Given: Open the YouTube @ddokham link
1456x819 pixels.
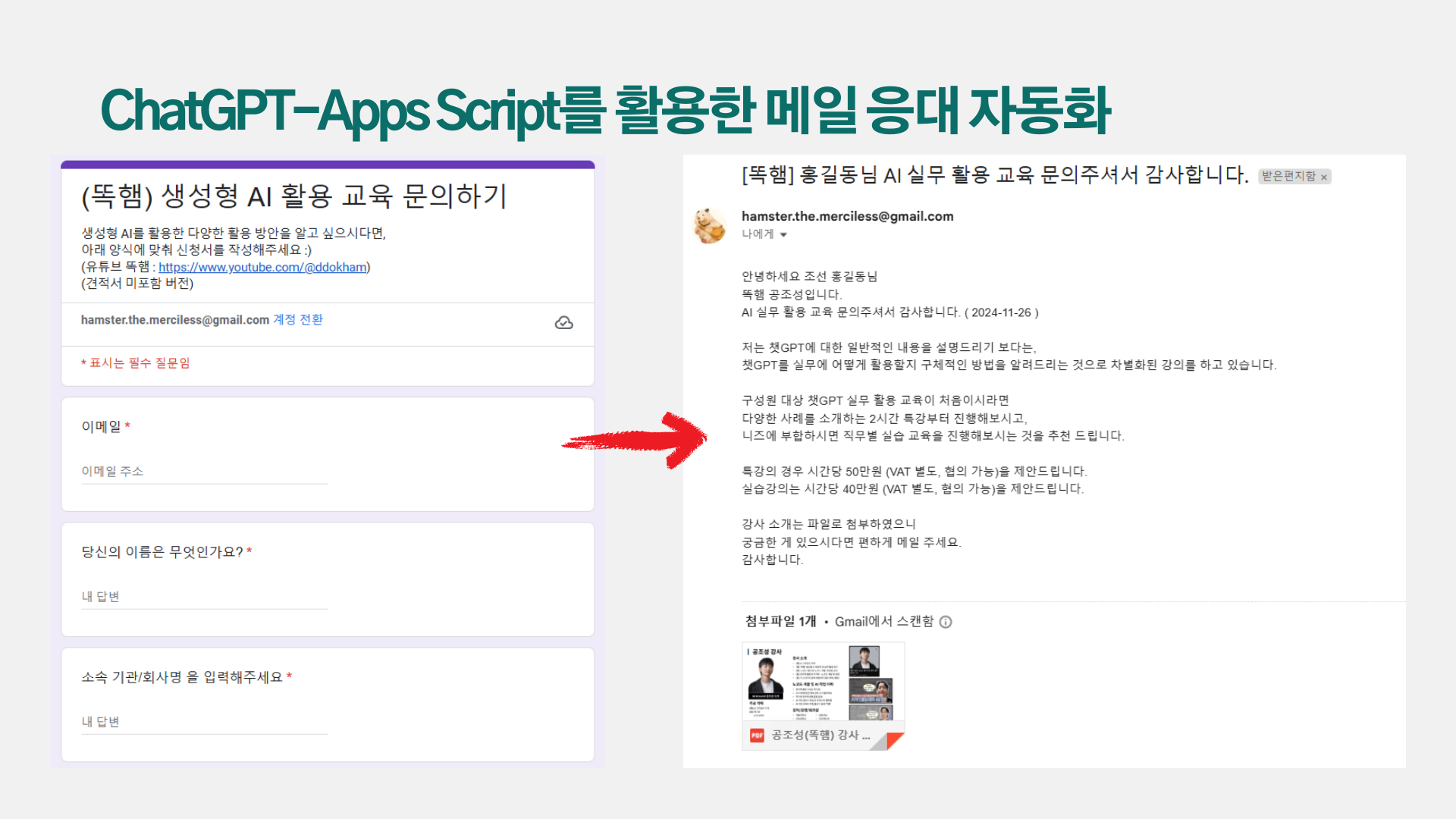Looking at the screenshot, I should (x=262, y=267).
